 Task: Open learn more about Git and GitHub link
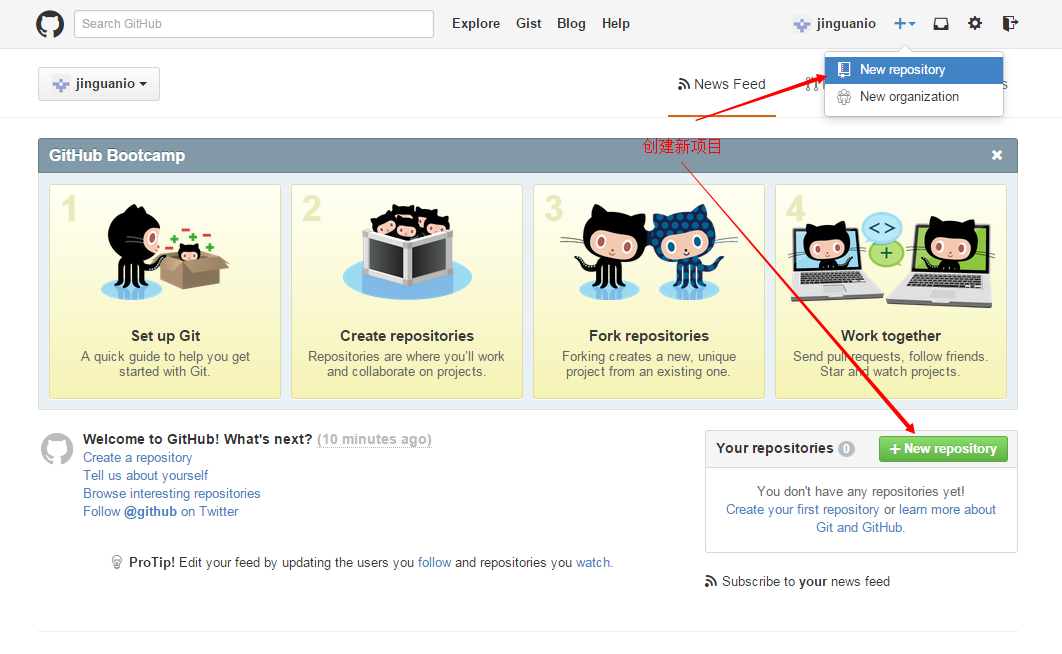(x=906, y=518)
